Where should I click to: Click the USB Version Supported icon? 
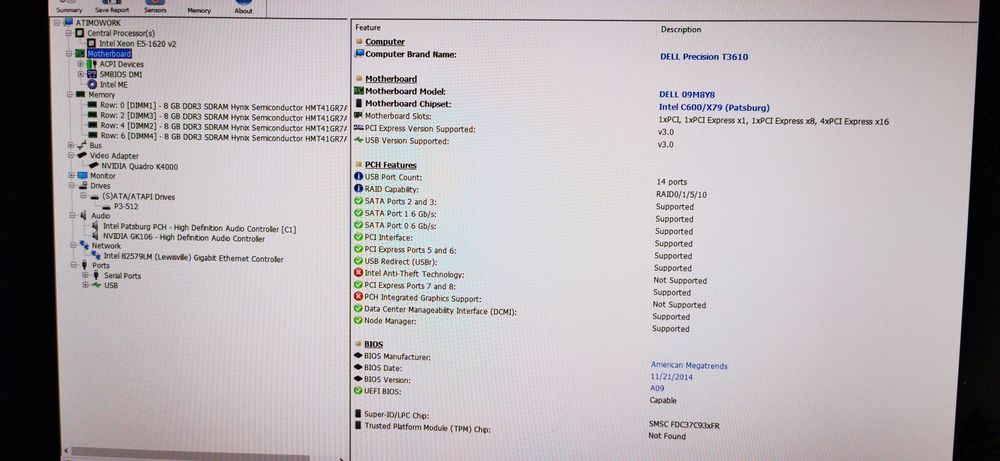click(x=358, y=140)
